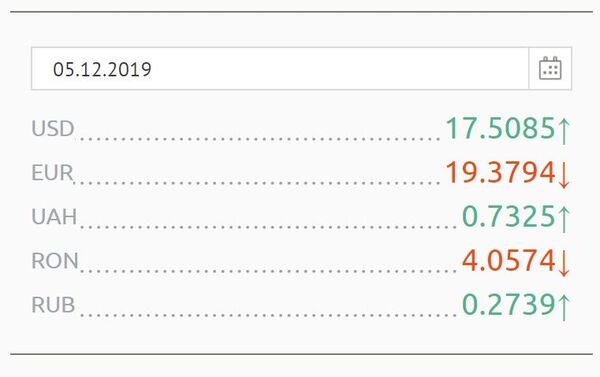Select the EUR currency label

(x=52, y=173)
